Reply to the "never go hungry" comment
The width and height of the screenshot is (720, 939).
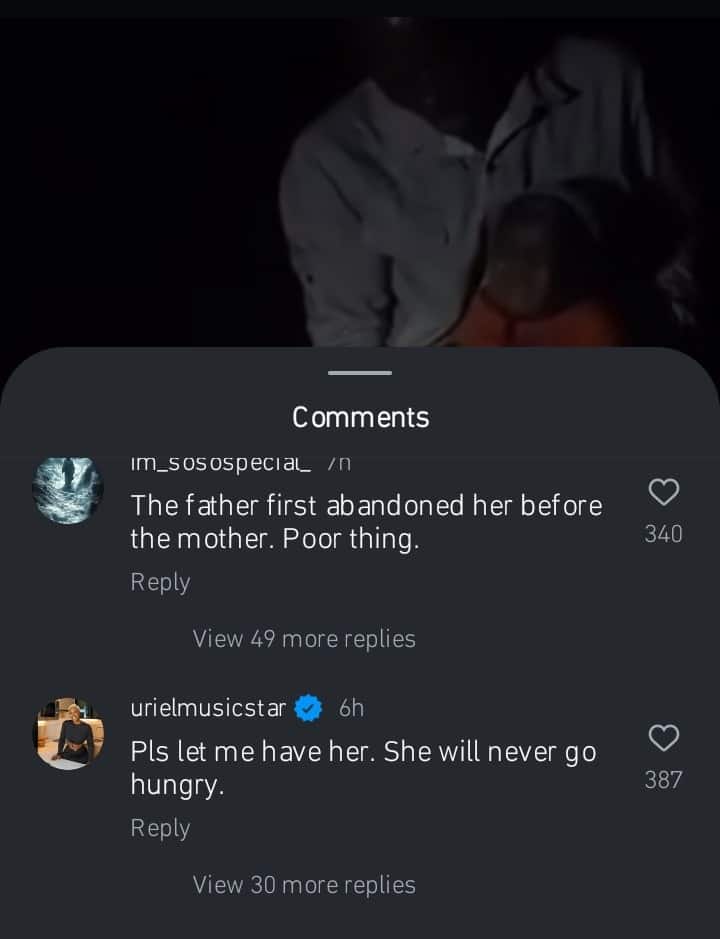(160, 828)
